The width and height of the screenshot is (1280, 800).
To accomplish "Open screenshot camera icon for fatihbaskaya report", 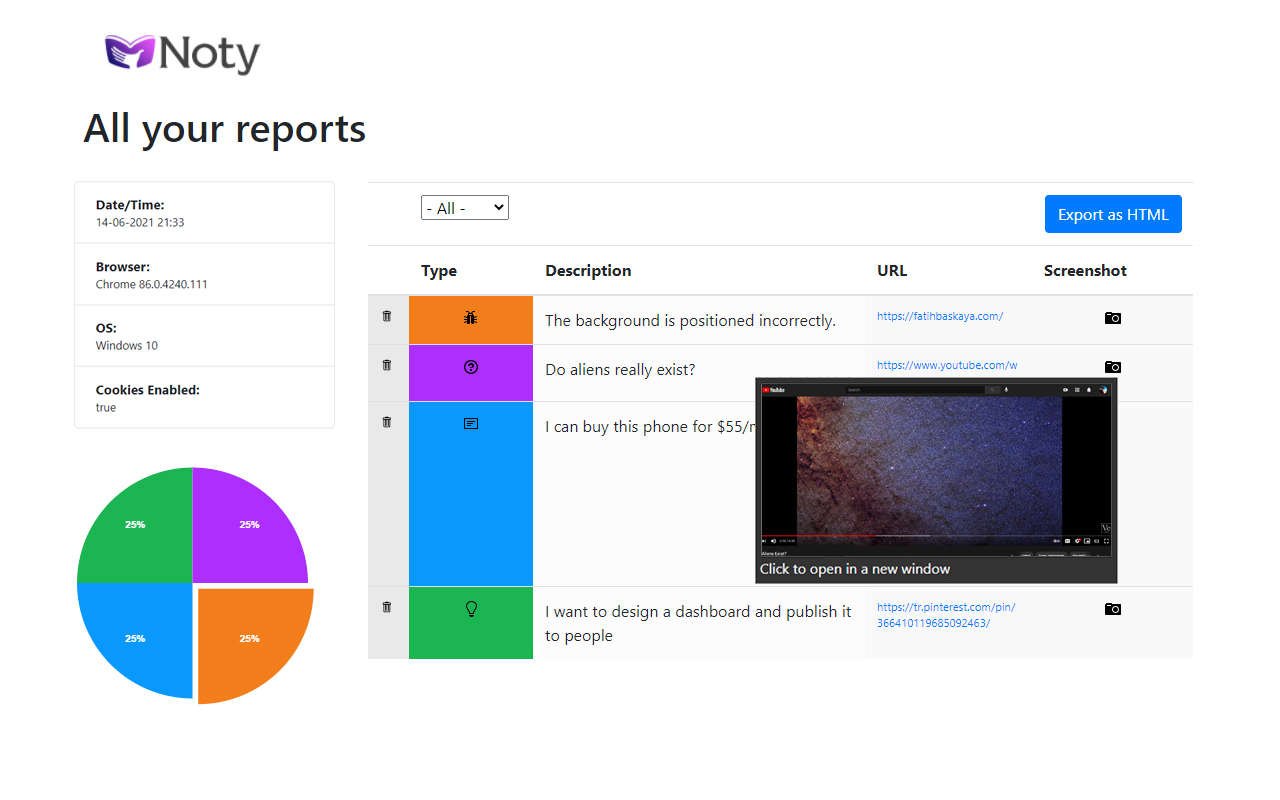I will 1112,318.
